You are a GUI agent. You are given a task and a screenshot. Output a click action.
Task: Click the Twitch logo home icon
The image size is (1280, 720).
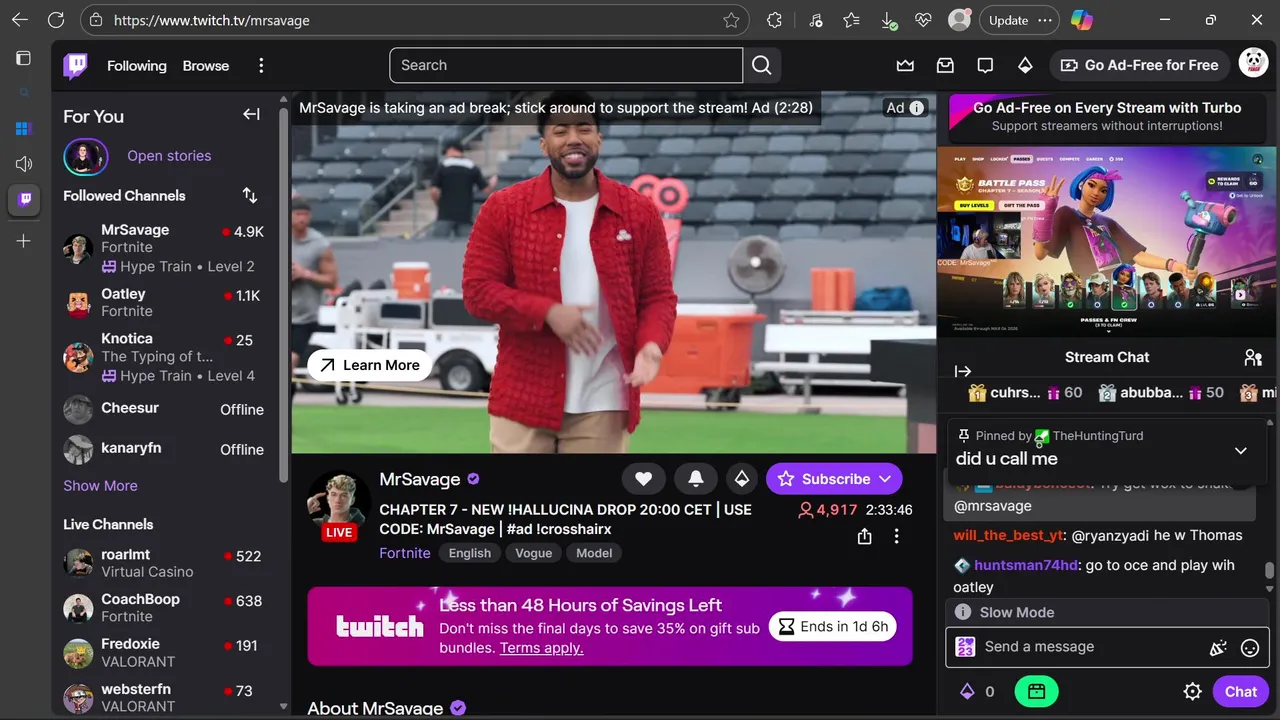(x=76, y=66)
